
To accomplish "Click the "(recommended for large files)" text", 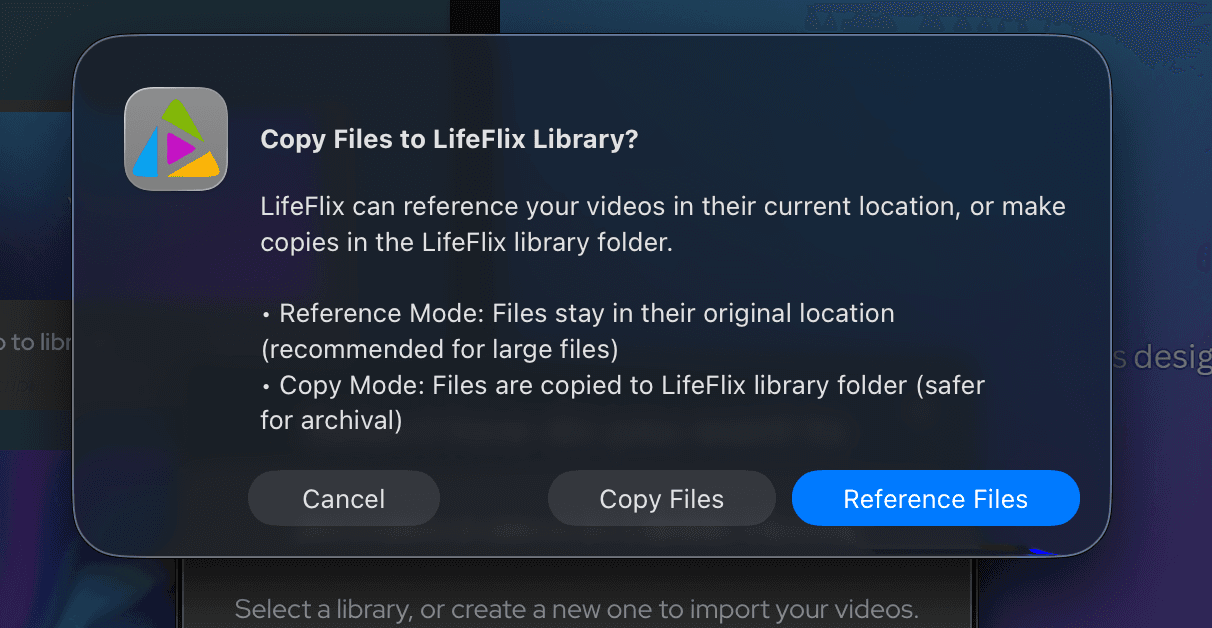I will tap(439, 350).
